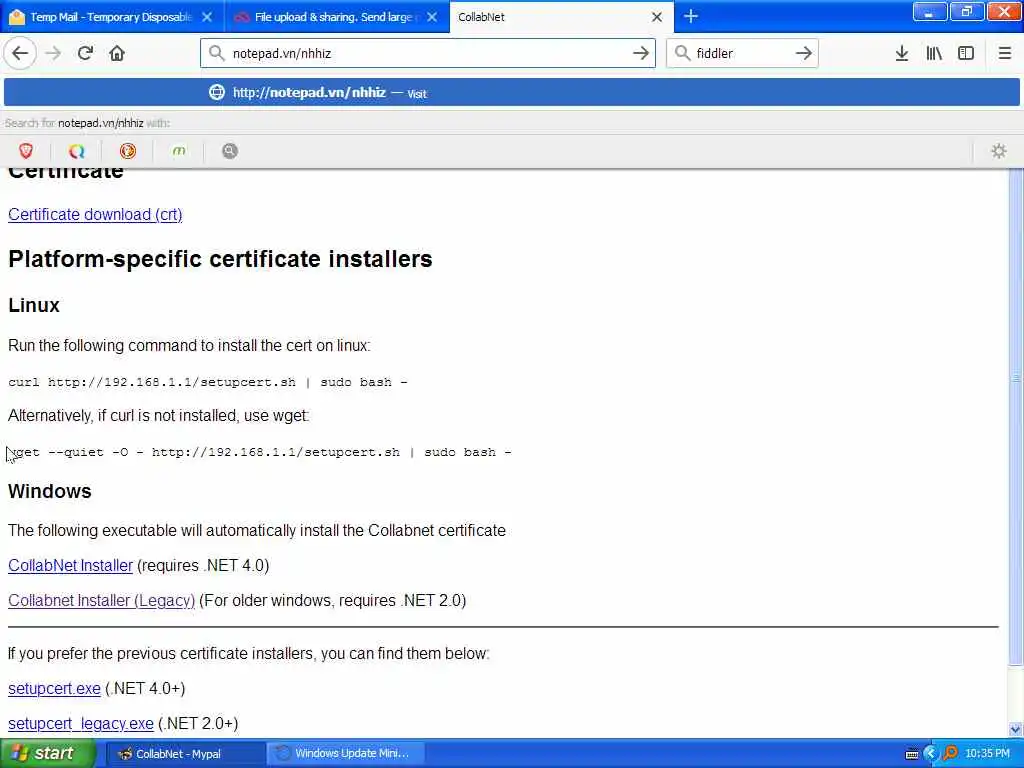
Task: Click the wget --quiet command text
Action: [259, 453]
